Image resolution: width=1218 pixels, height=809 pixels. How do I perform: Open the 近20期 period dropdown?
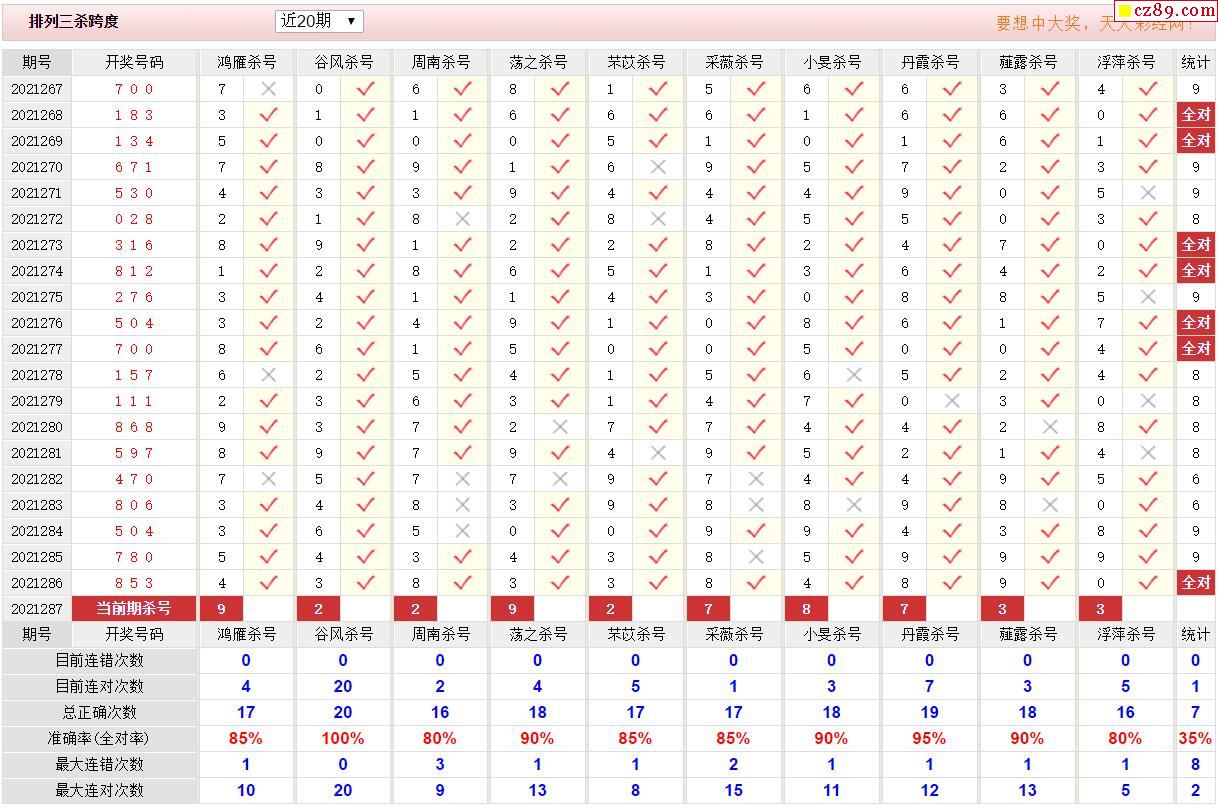coord(319,21)
